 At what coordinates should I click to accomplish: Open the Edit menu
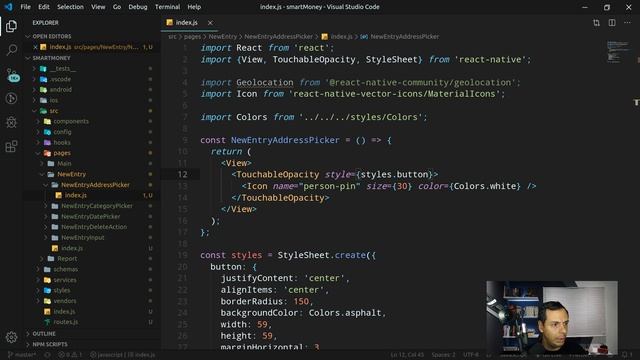click(44, 7)
